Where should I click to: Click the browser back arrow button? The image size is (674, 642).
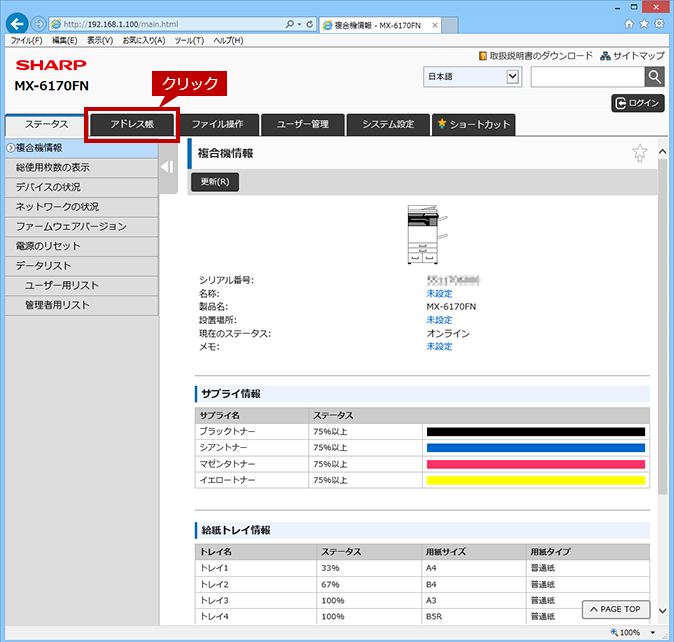[17, 24]
